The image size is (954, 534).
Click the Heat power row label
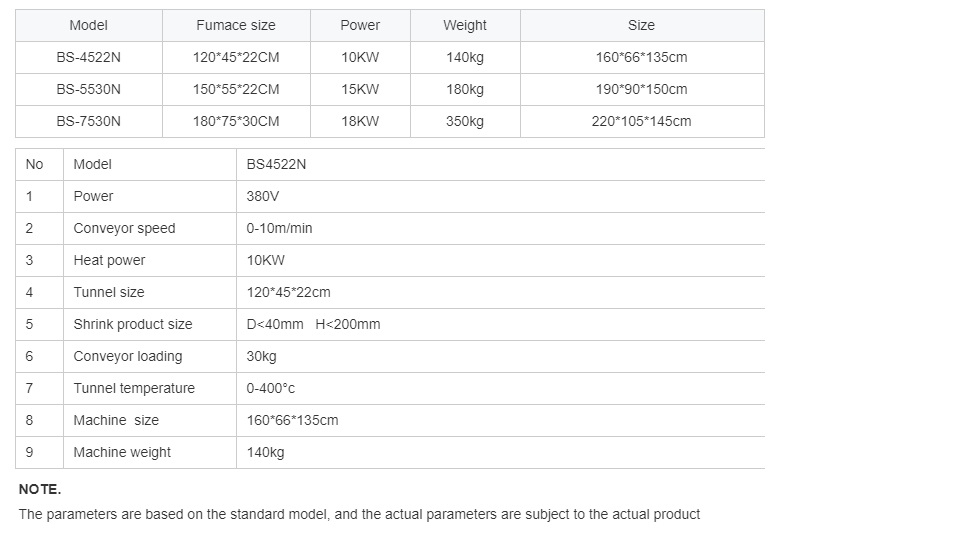[110, 260]
